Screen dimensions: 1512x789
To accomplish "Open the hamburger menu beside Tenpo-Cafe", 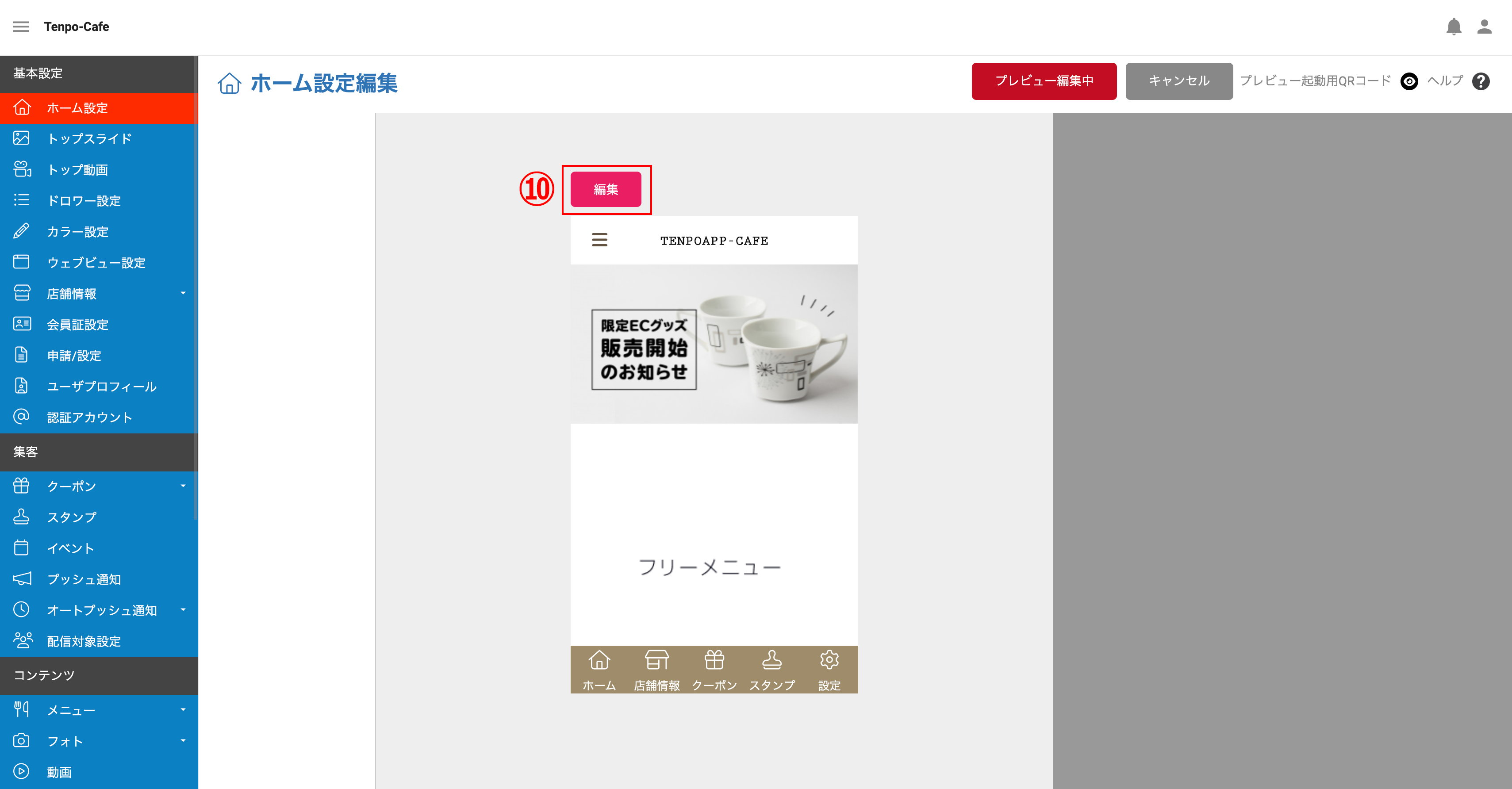I will tap(21, 27).
